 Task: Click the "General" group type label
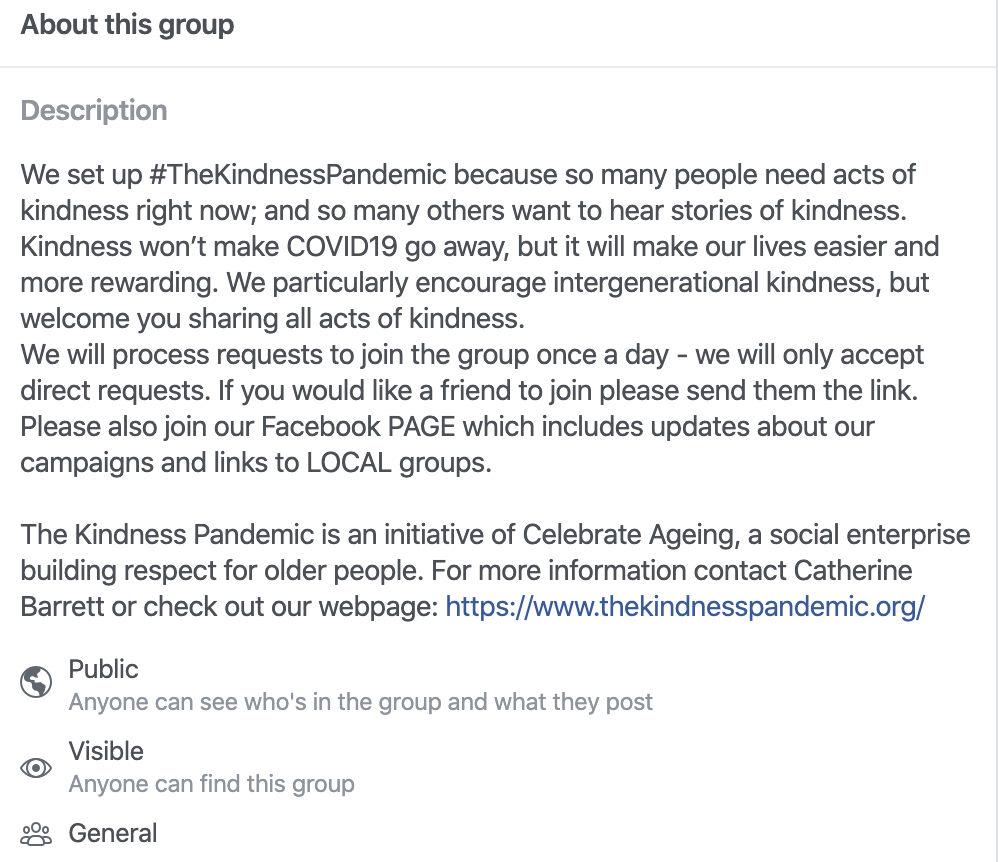point(112,833)
